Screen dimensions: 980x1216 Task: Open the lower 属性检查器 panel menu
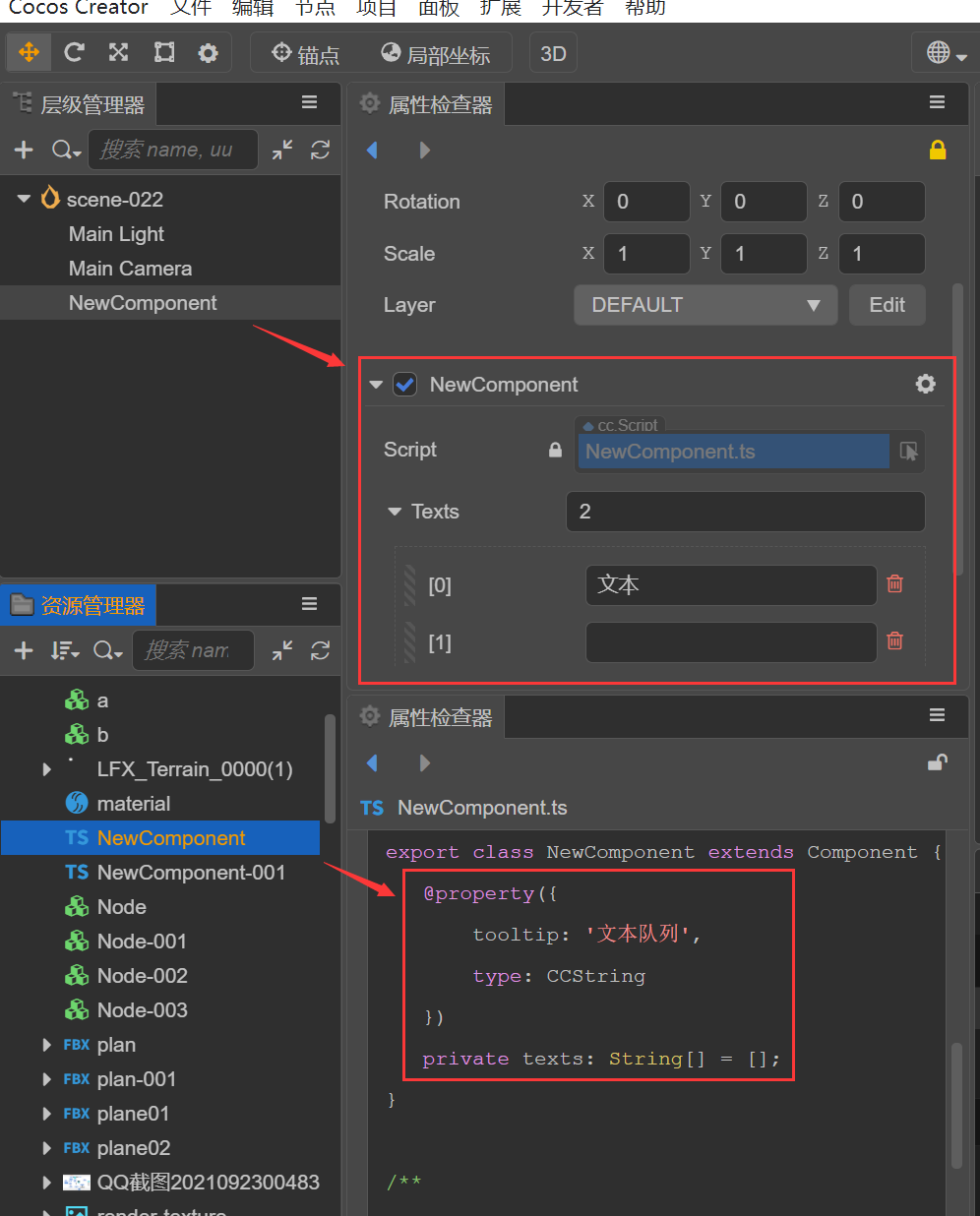[937, 715]
